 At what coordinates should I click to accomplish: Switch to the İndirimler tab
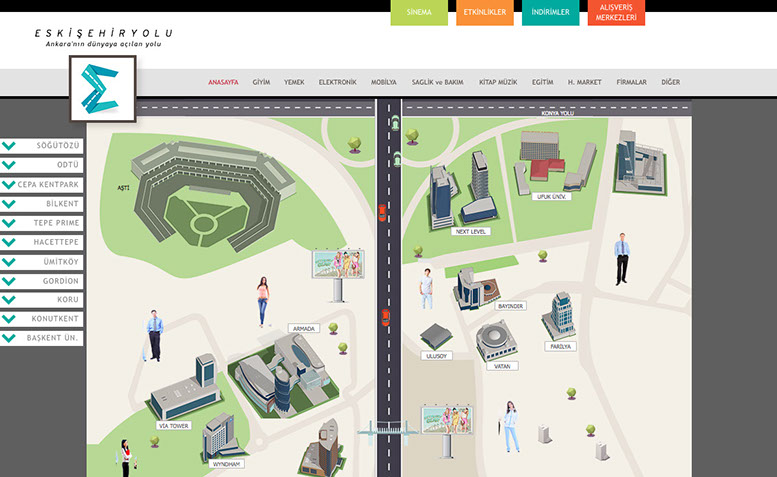(x=550, y=13)
